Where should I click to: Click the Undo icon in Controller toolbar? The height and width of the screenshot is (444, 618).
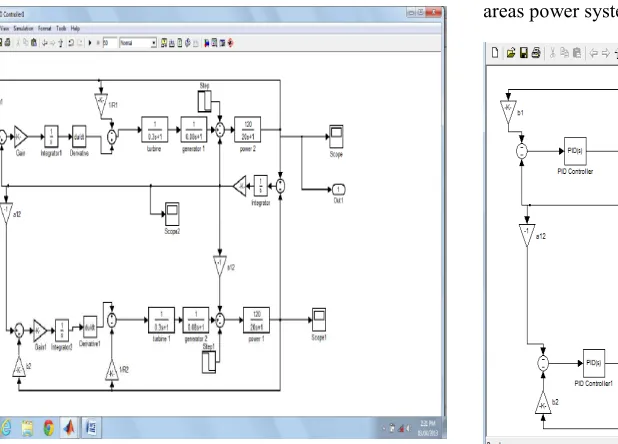point(71,43)
